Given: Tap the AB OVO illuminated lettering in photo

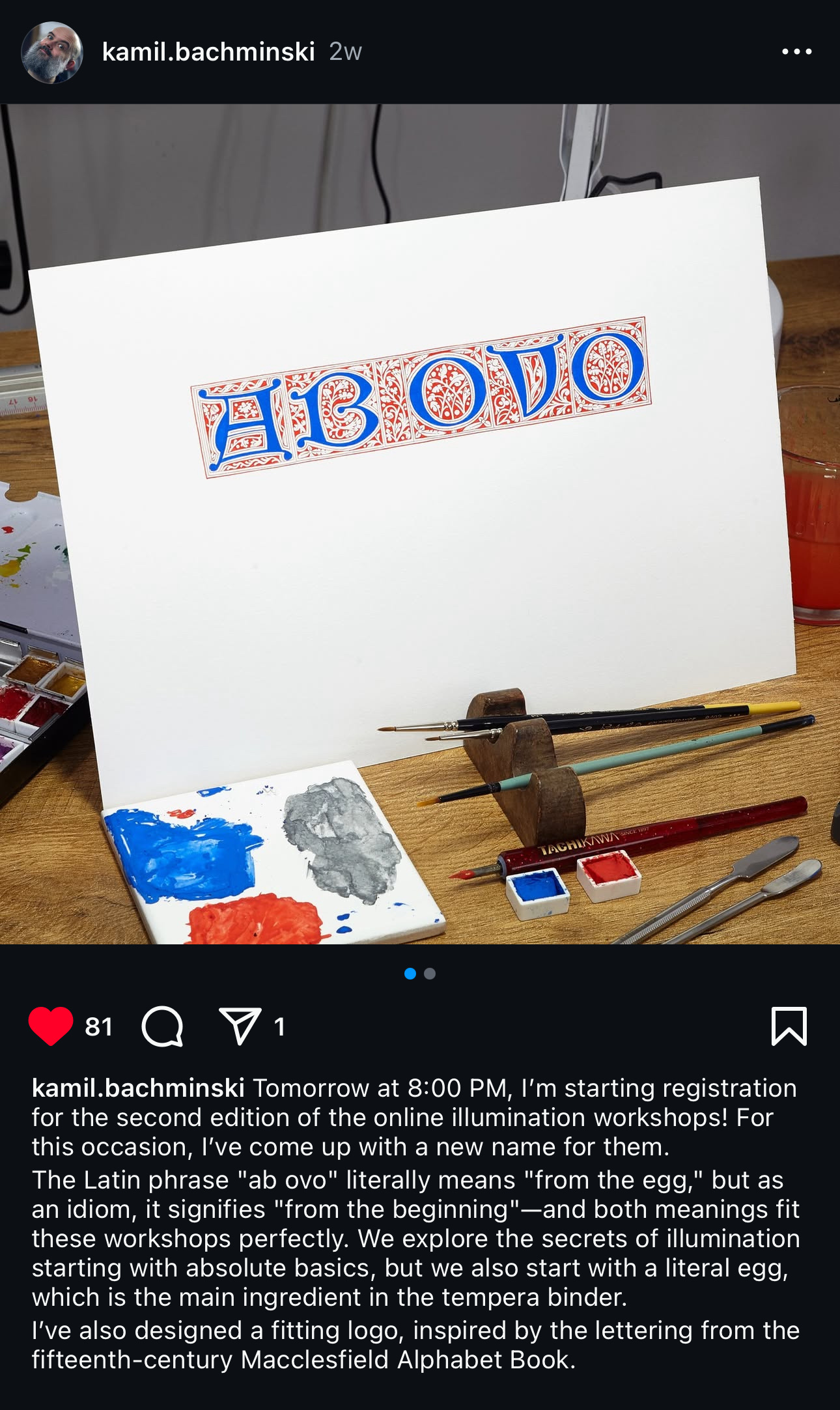Looking at the screenshot, I should (421, 397).
